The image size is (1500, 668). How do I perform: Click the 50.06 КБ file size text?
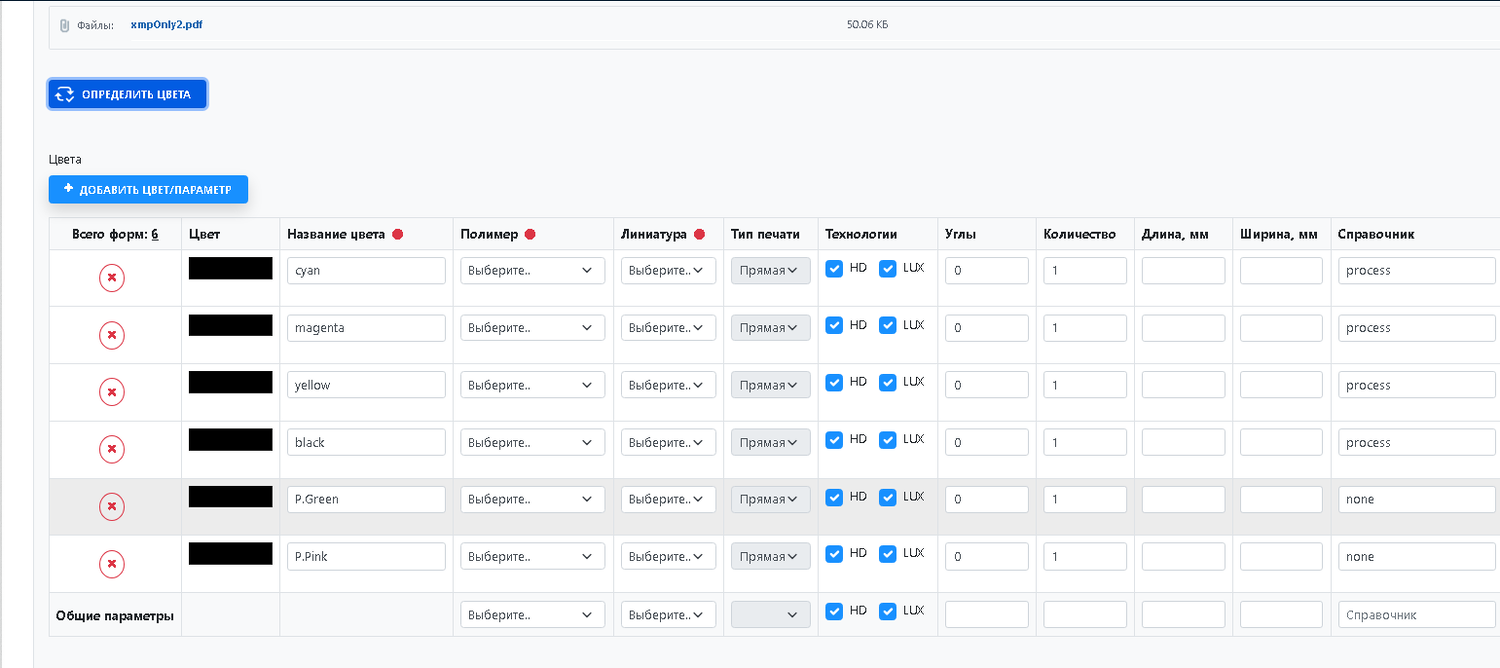click(867, 24)
